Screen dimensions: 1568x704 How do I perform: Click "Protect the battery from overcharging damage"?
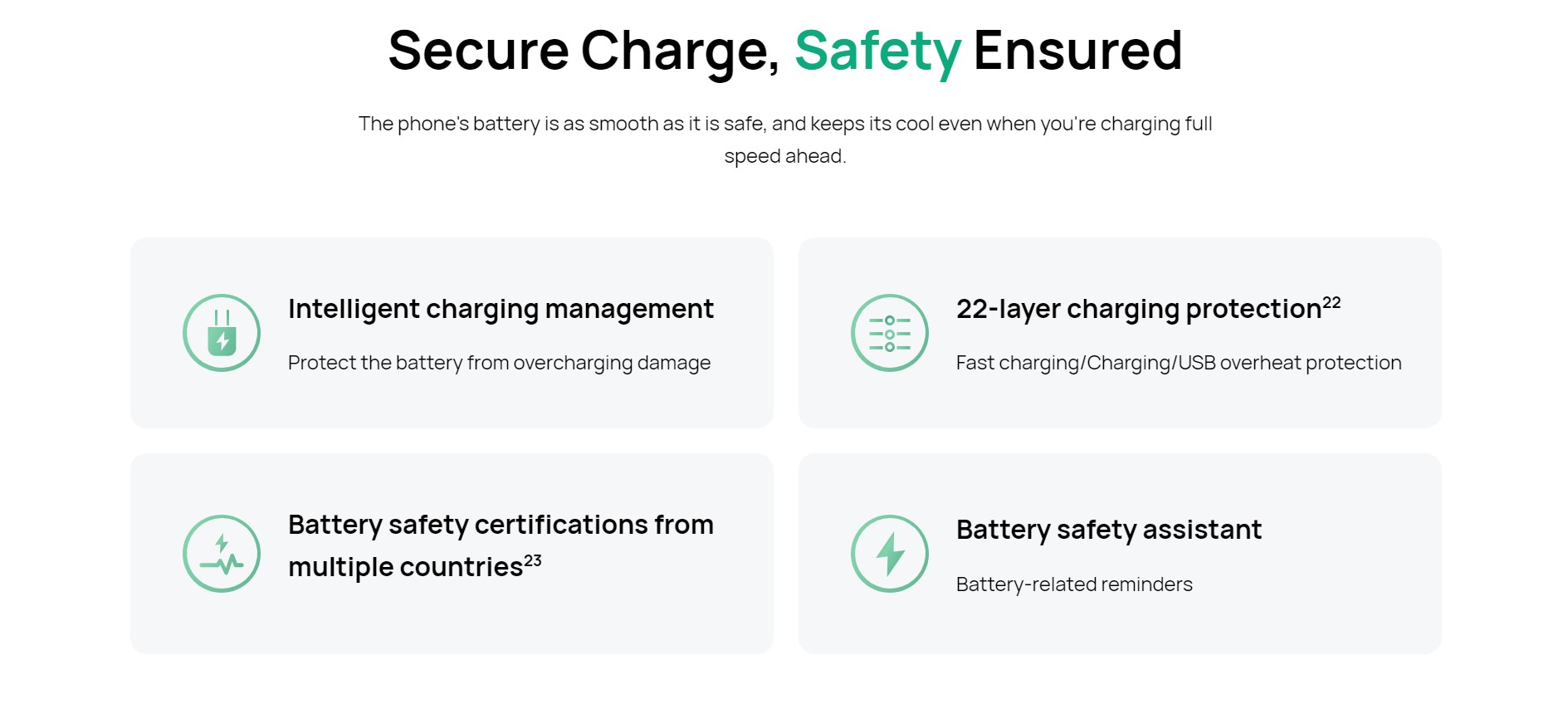(499, 363)
